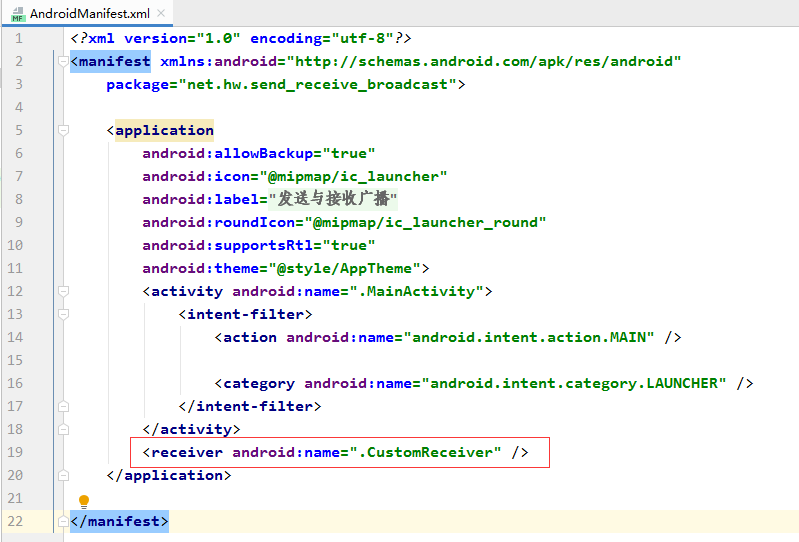Click line number 8 in the gutter
Screen dimensions: 799x542
pos(19,199)
